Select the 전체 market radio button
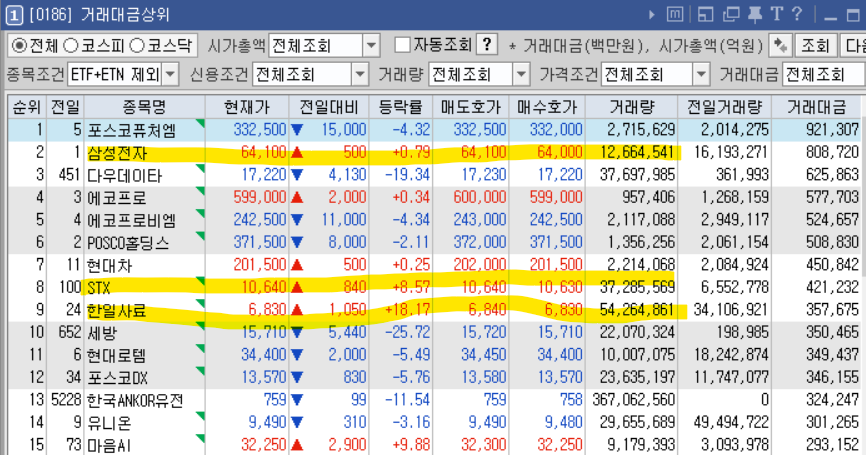Image resolution: width=866 pixels, height=455 pixels. [x=19, y=46]
